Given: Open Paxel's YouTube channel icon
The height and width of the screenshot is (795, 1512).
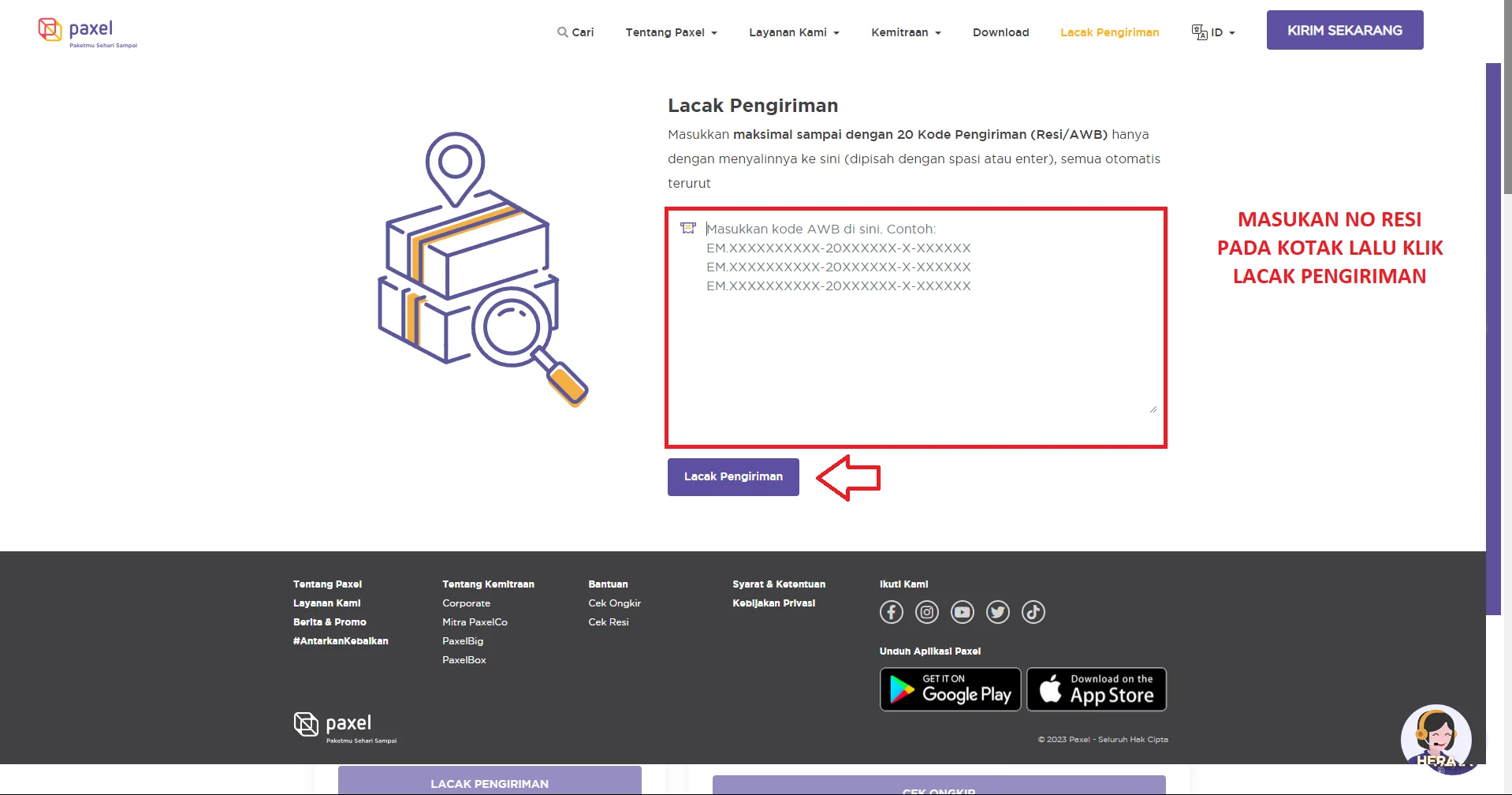Looking at the screenshot, I should (962, 612).
